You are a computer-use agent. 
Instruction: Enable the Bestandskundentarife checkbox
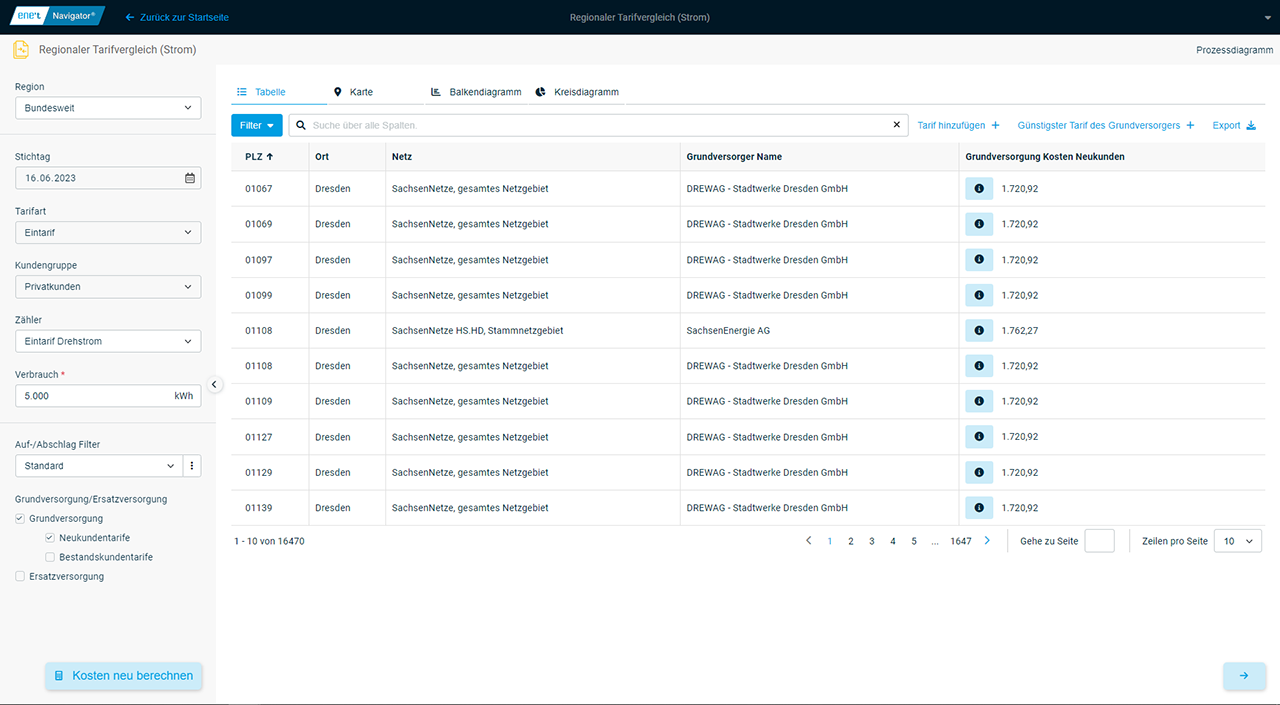pyautogui.click(x=50, y=557)
